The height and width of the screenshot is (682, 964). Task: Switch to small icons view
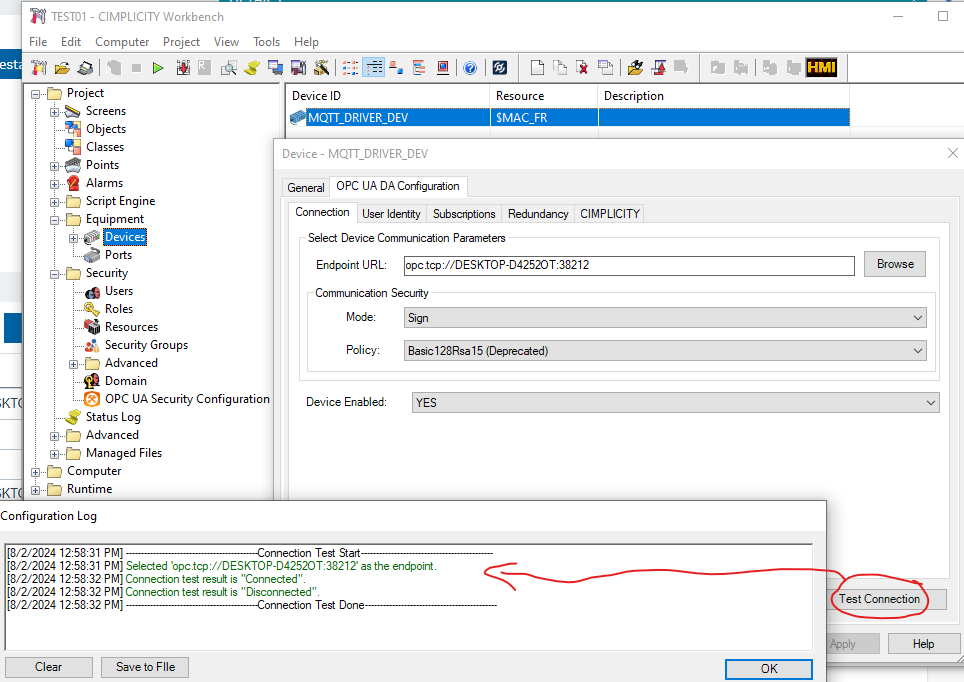(x=350, y=68)
